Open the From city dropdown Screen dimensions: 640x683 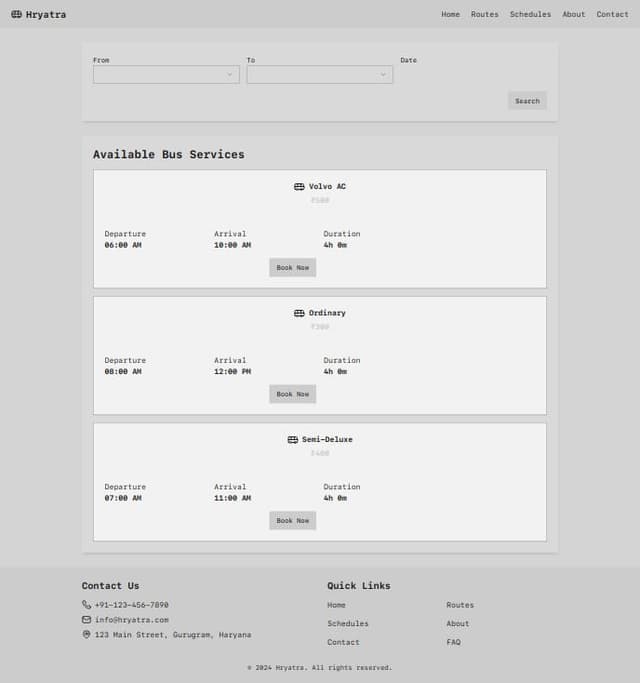click(166, 74)
